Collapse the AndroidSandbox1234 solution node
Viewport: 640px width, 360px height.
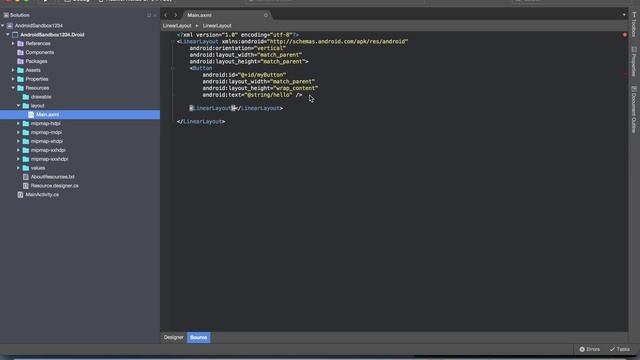pos(3,26)
